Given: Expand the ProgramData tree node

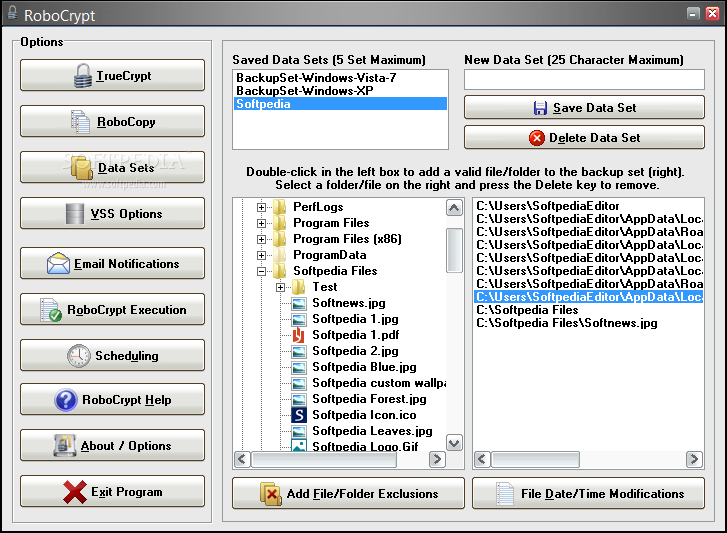Looking at the screenshot, I should tap(261, 255).
